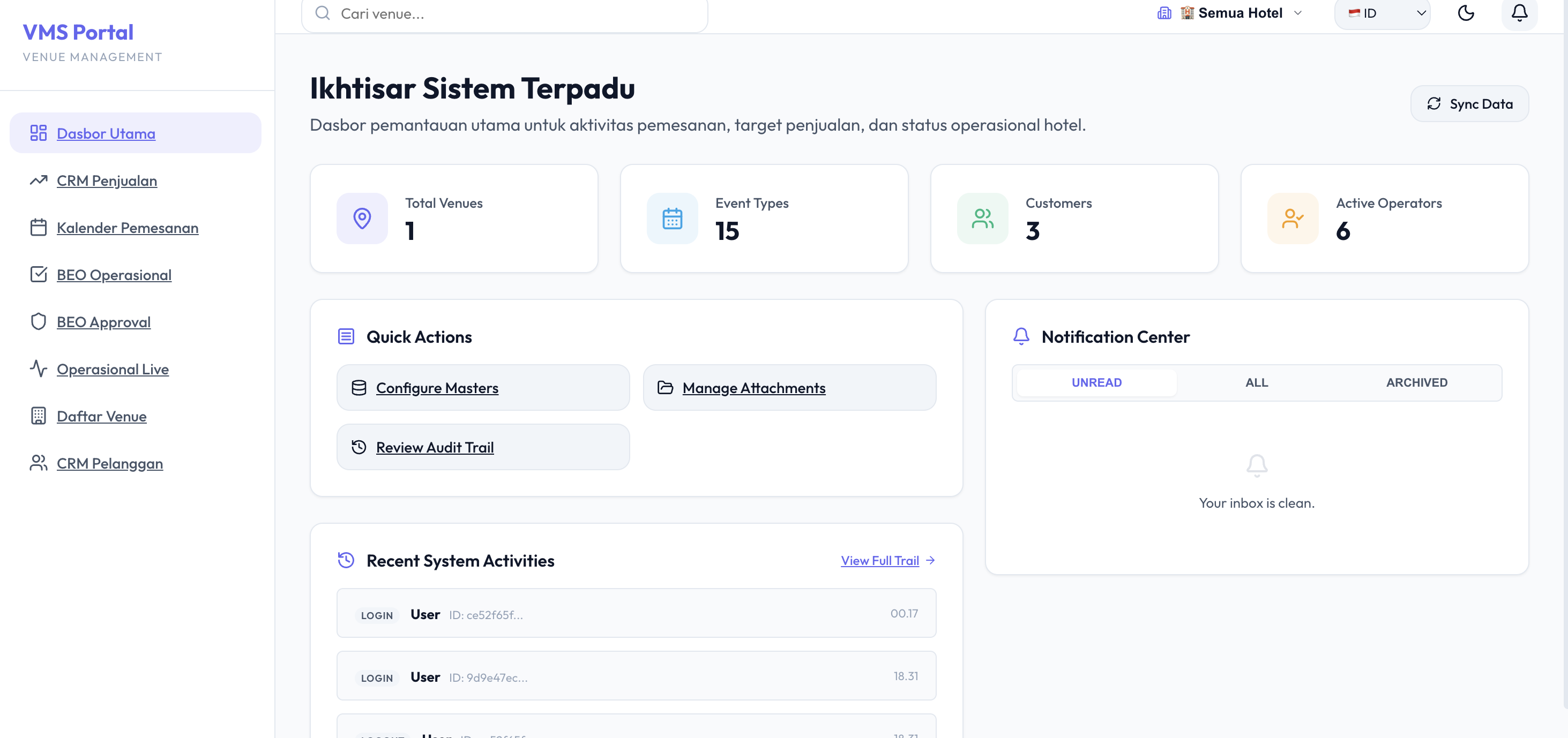
Task: Click the Daftar Venue building icon
Action: pyautogui.click(x=39, y=416)
